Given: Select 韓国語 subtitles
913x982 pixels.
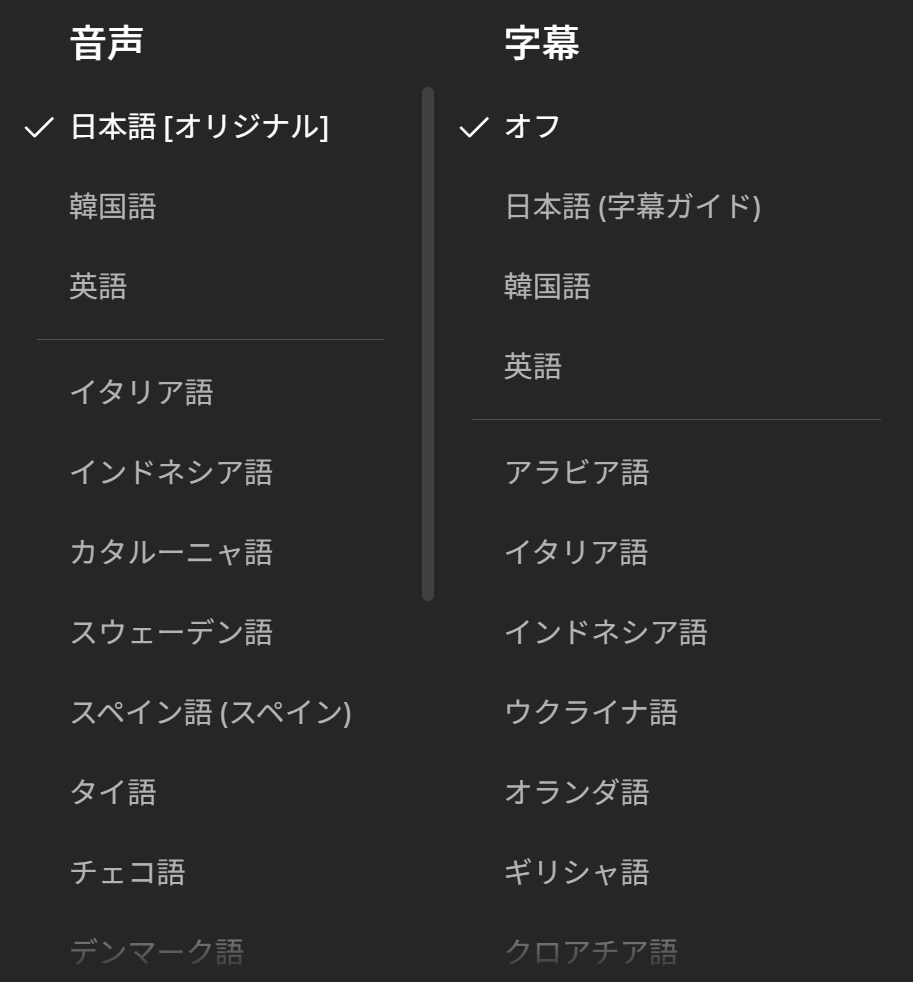Looking at the screenshot, I should point(547,287).
